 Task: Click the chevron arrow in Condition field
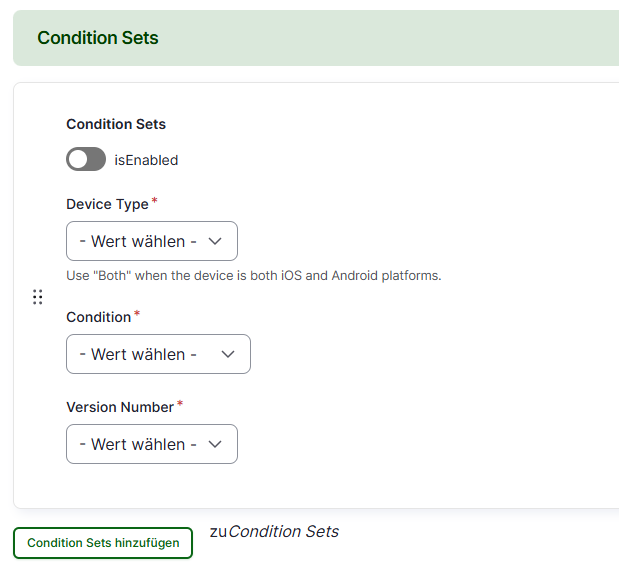pos(228,354)
